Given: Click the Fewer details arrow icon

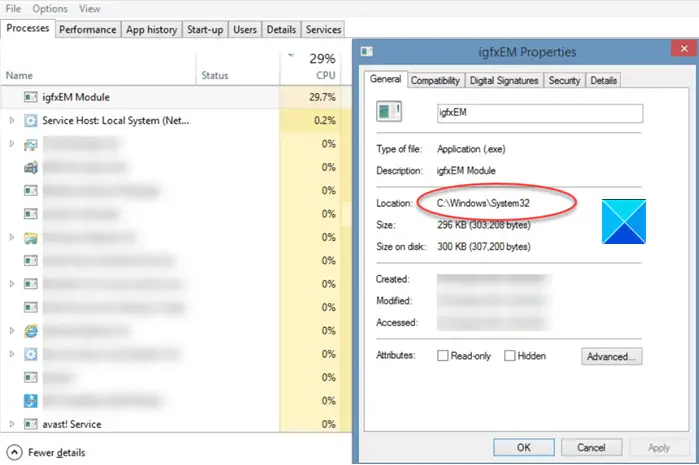Looking at the screenshot, I should tap(14, 453).
